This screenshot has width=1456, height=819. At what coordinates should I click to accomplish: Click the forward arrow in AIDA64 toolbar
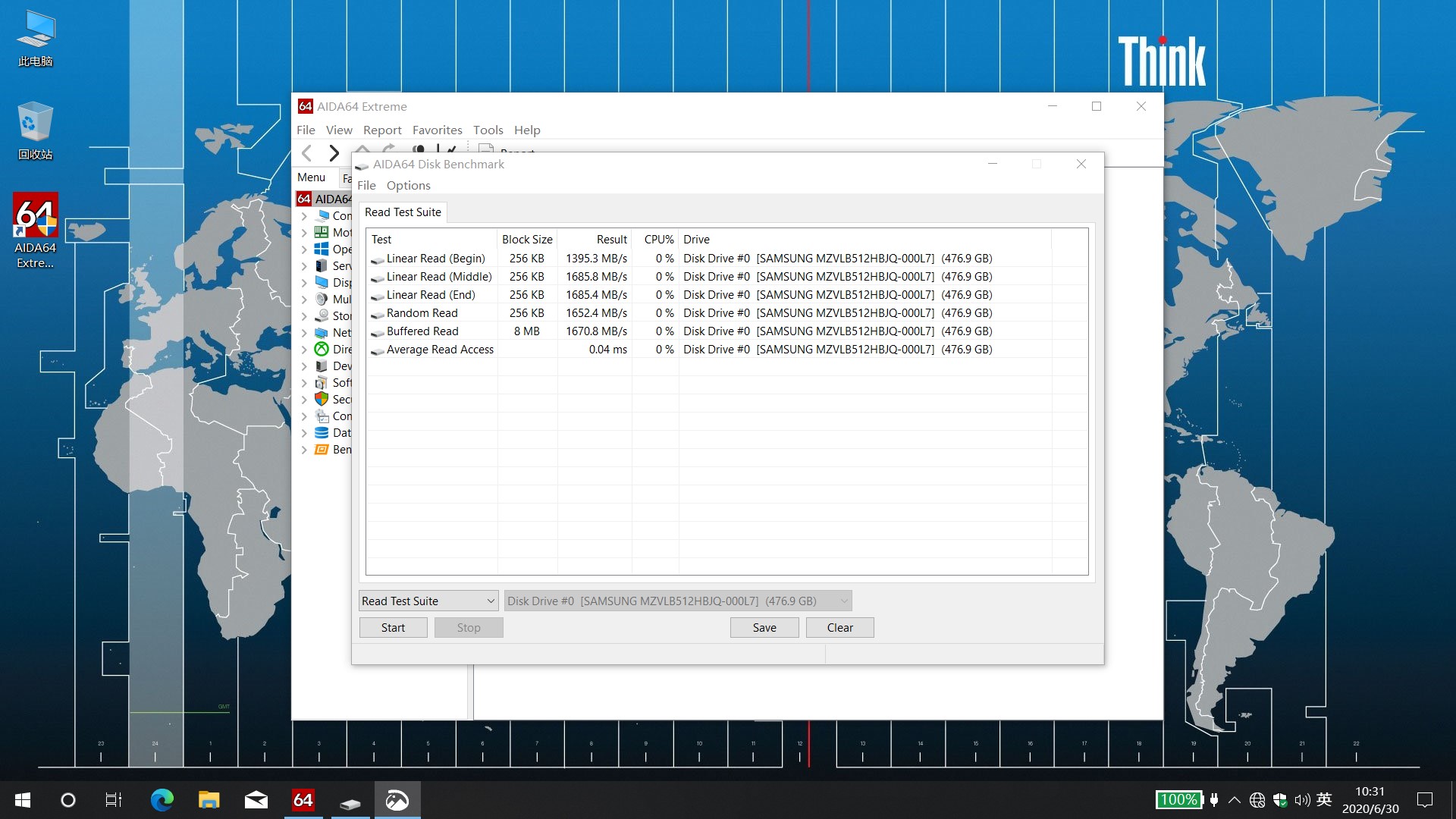pyautogui.click(x=334, y=153)
